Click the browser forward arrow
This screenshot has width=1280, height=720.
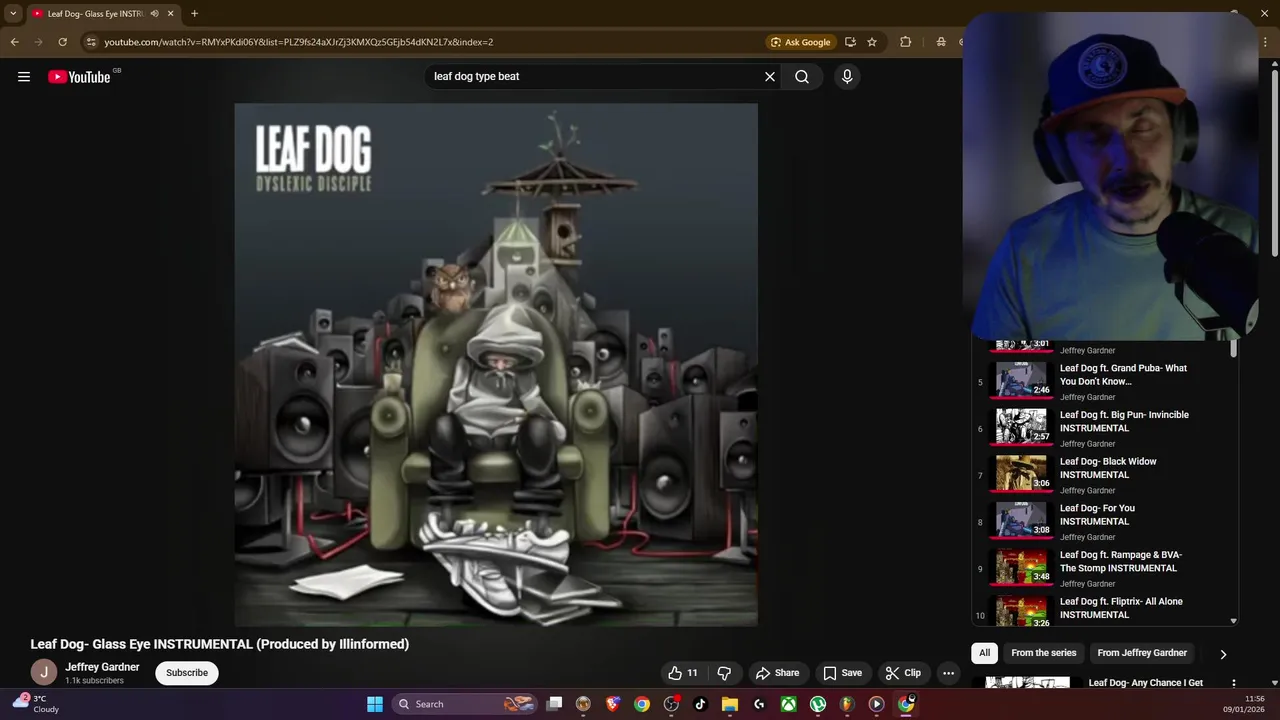(38, 42)
